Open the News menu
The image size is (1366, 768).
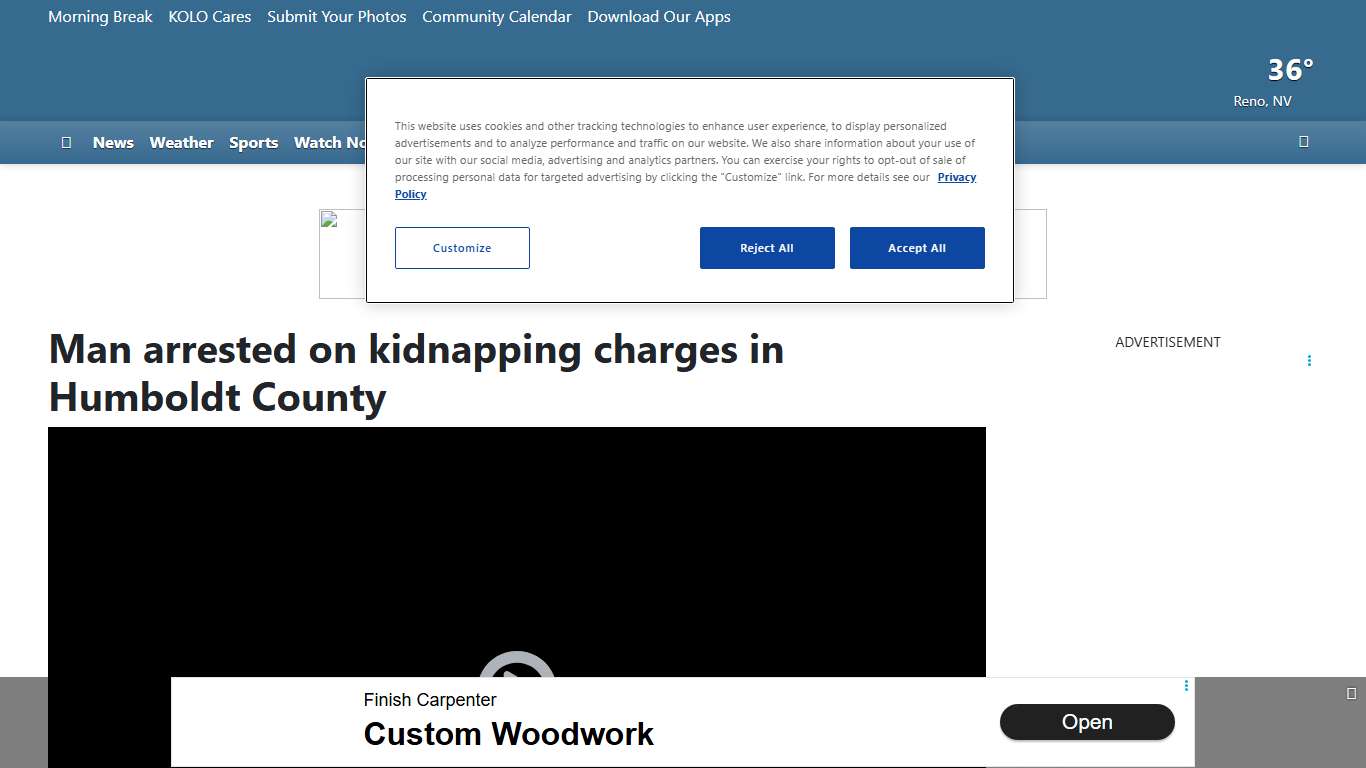coord(113,142)
